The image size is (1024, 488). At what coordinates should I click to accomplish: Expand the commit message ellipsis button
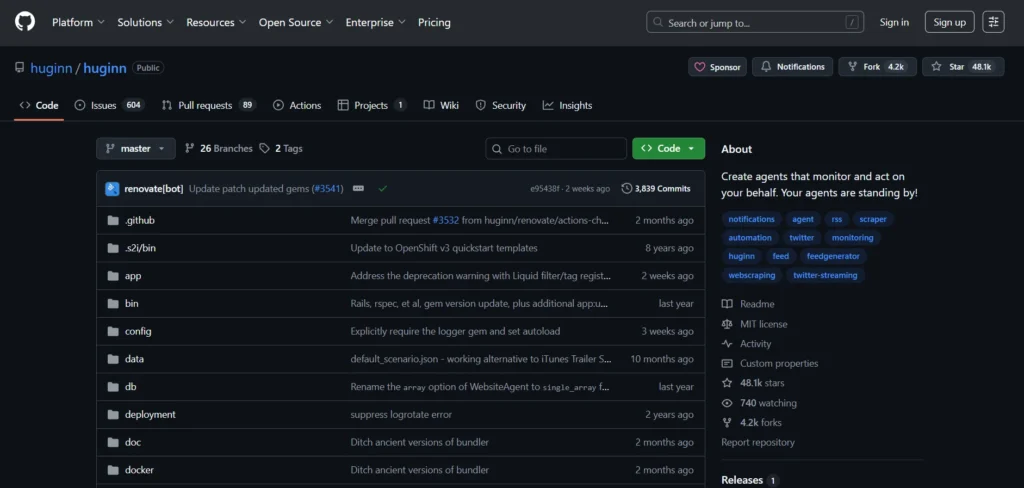pyautogui.click(x=358, y=188)
